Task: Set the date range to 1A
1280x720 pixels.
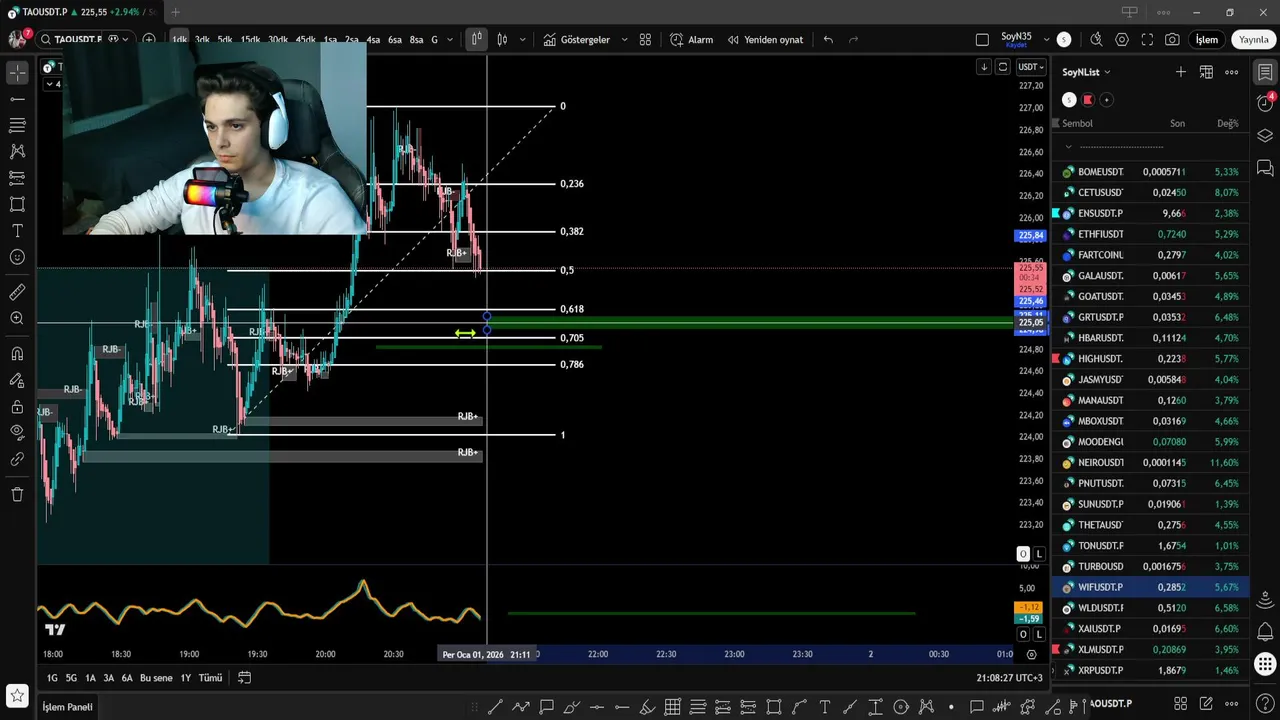Action: tap(90, 678)
